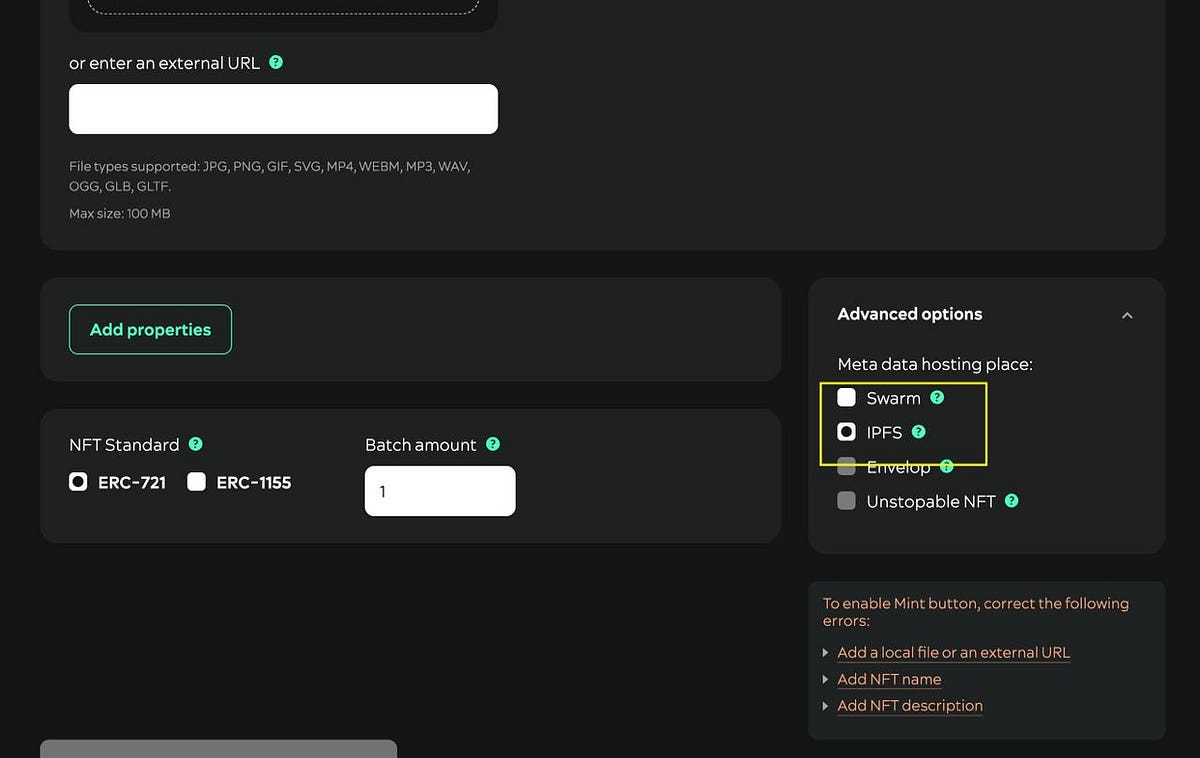Collapse the Advanced options panel
1200x758 pixels.
[1127, 314]
